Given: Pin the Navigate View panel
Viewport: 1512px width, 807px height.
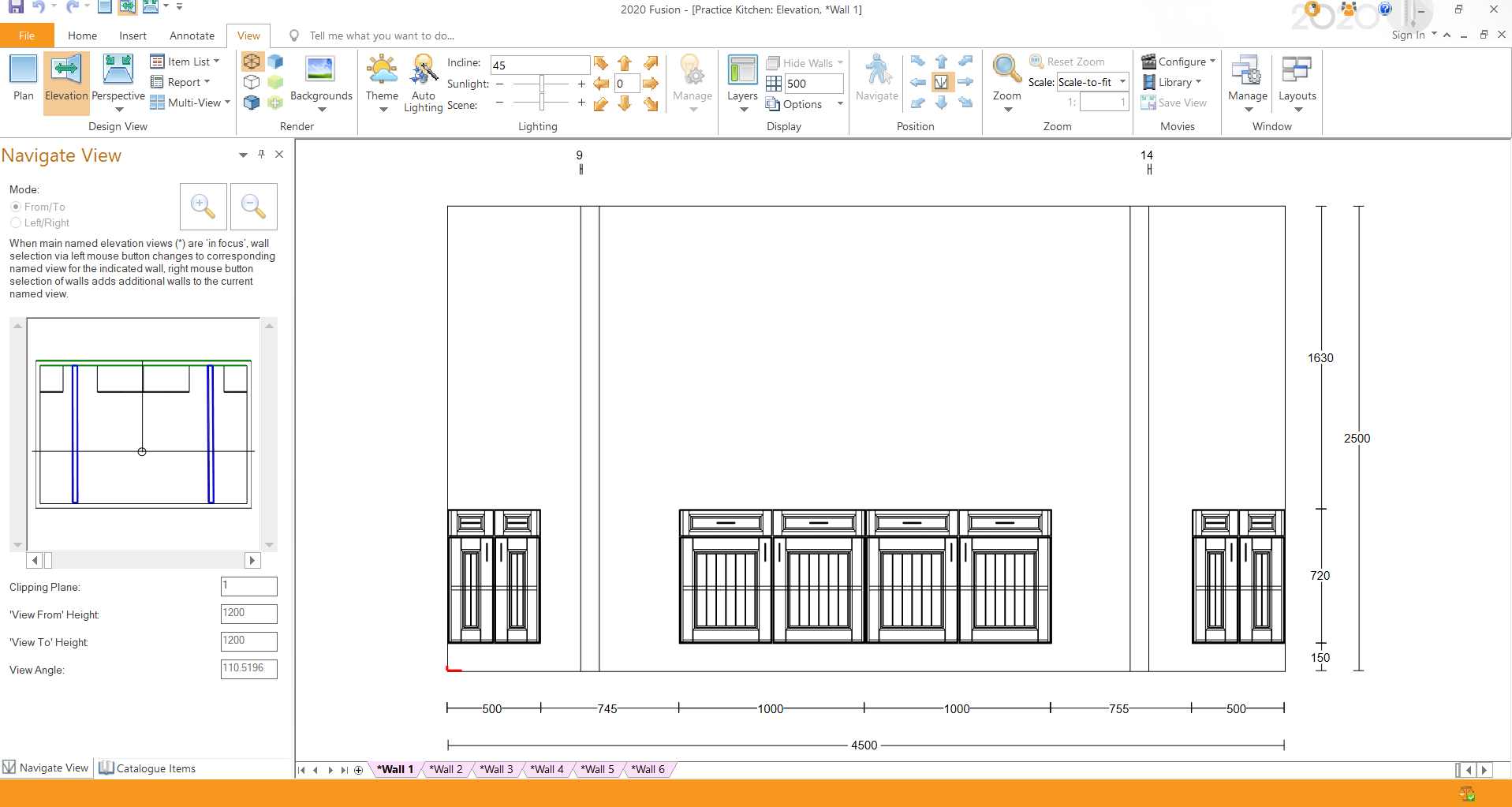Looking at the screenshot, I should [261, 155].
